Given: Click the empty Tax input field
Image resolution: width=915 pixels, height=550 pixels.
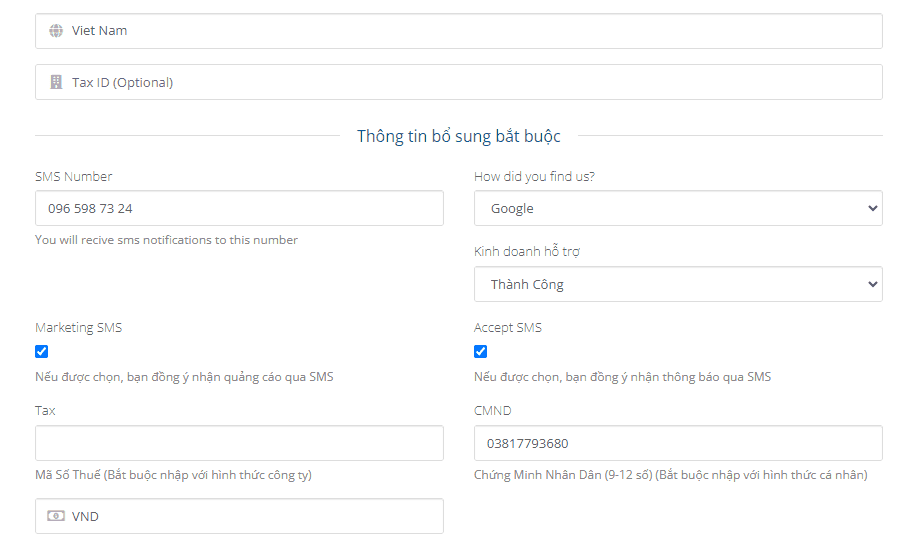Looking at the screenshot, I should pos(239,443).
